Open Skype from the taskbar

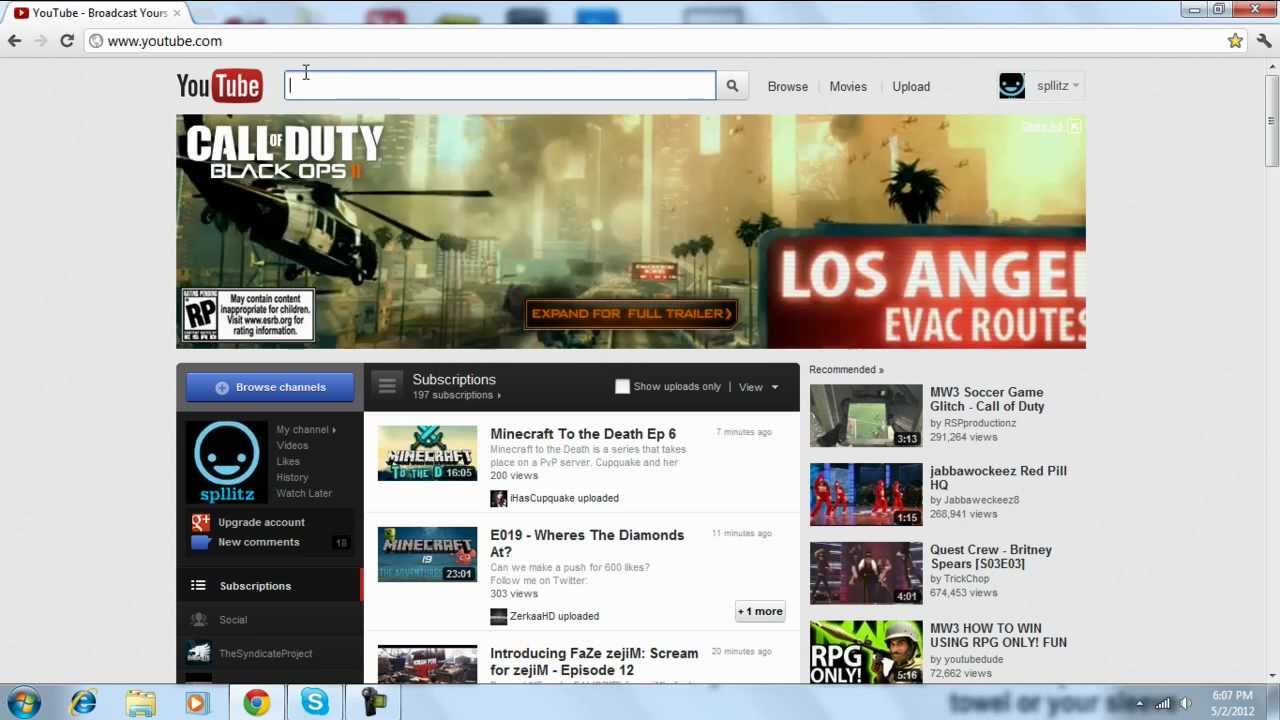pyautogui.click(x=315, y=703)
